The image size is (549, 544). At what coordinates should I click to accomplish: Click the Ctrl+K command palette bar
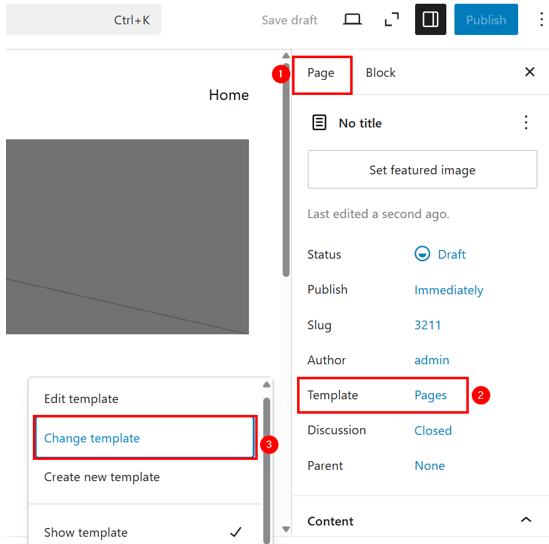[84, 20]
